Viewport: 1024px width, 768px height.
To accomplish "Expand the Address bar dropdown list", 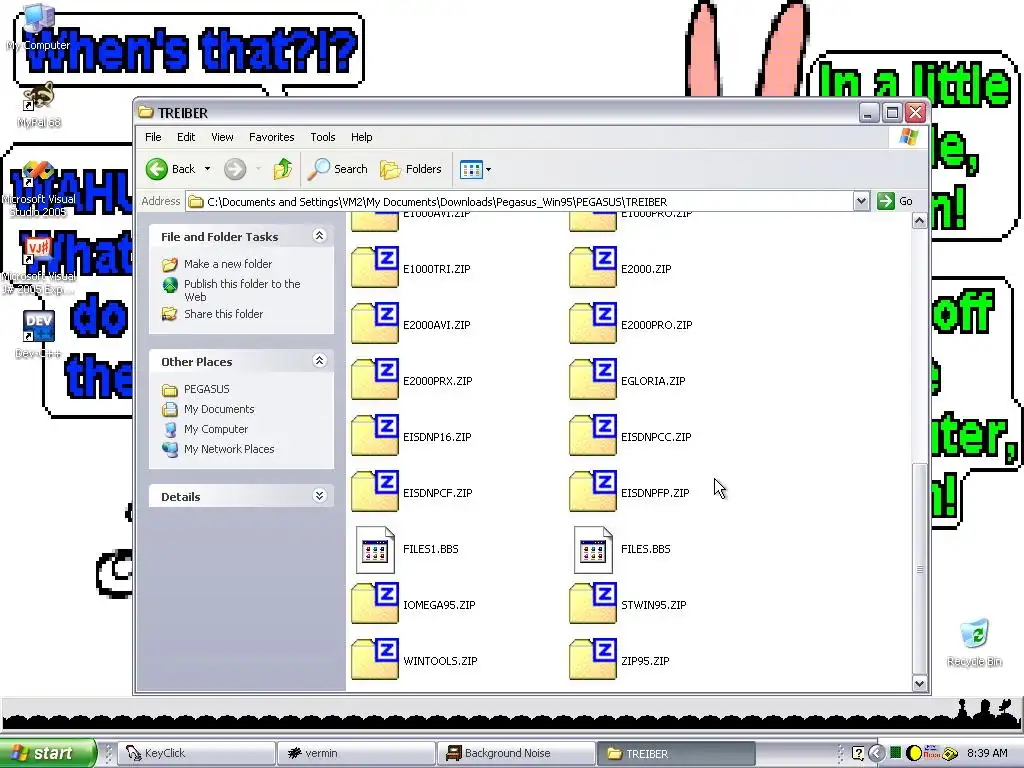I will 861,201.
